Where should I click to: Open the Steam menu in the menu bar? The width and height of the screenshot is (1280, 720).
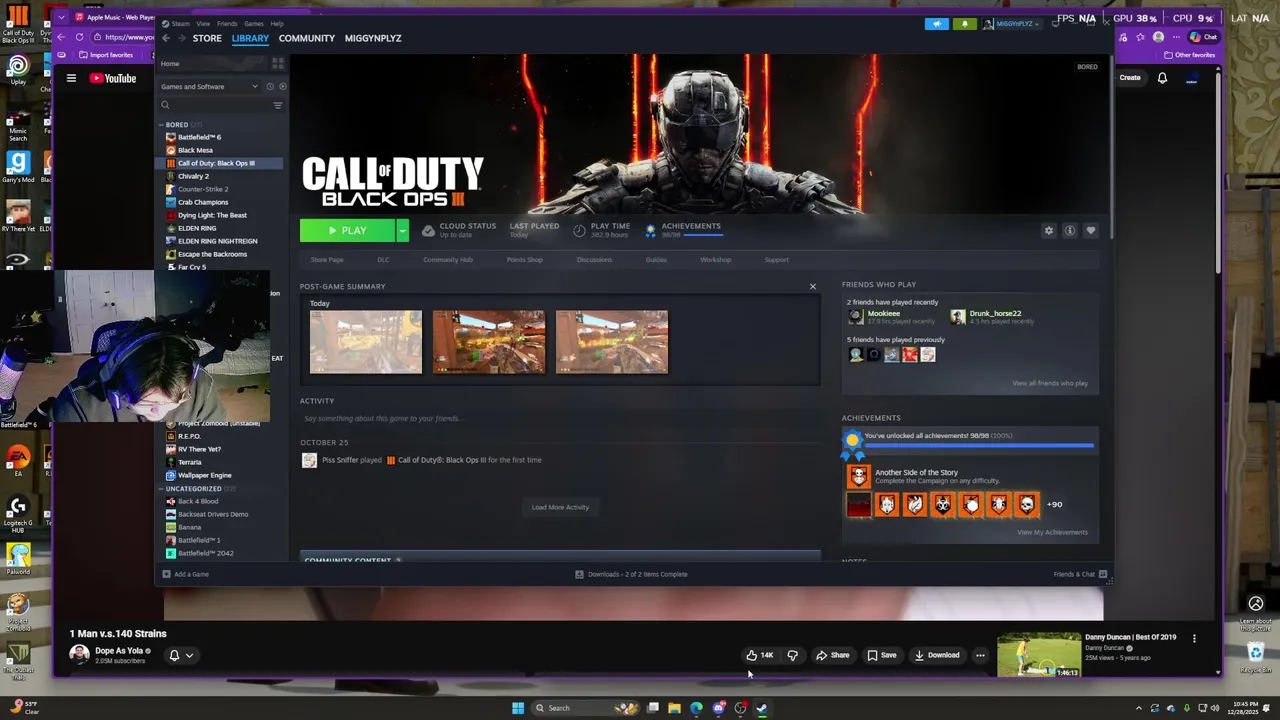pyautogui.click(x=180, y=23)
